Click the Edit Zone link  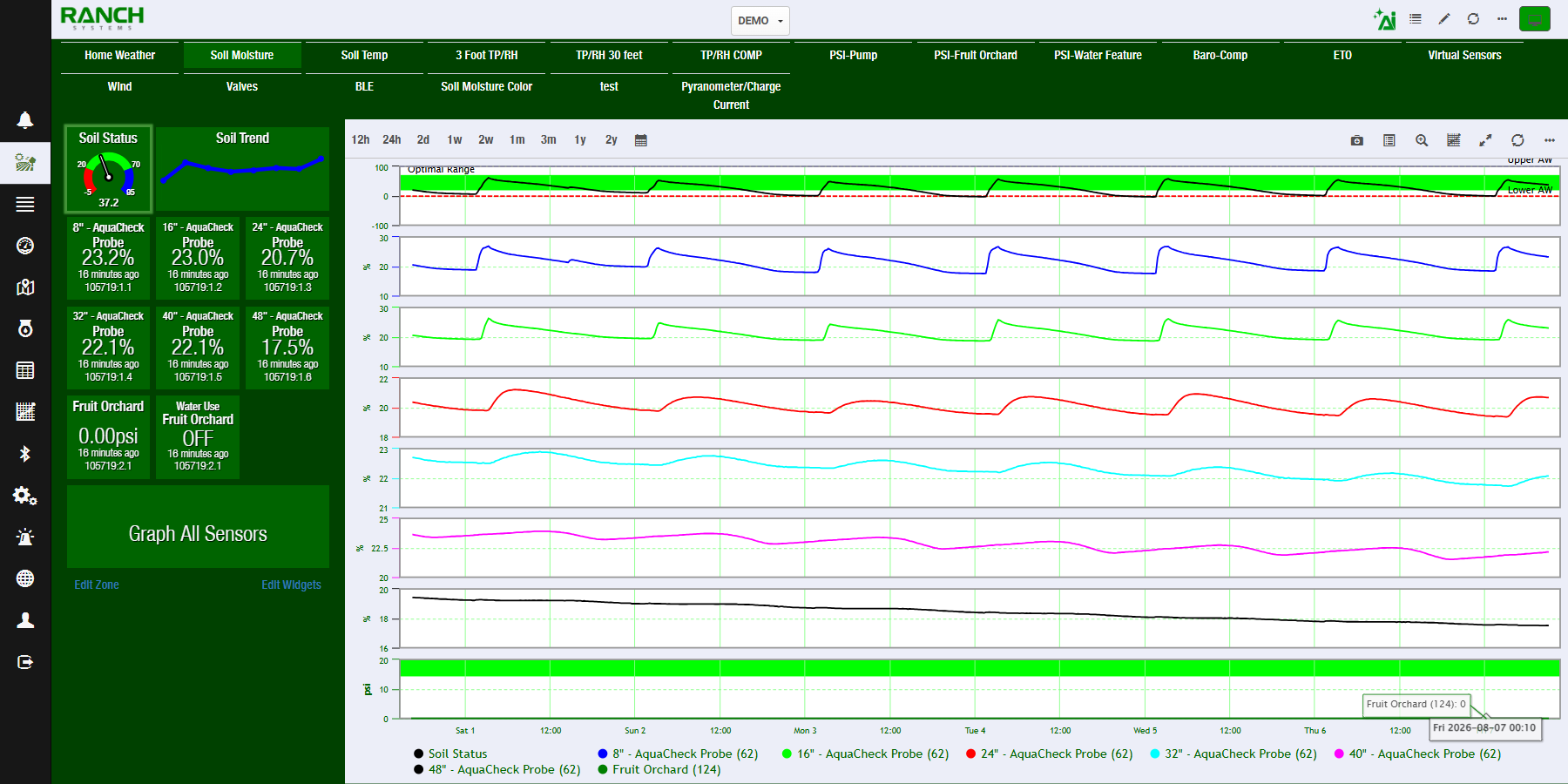tap(97, 585)
